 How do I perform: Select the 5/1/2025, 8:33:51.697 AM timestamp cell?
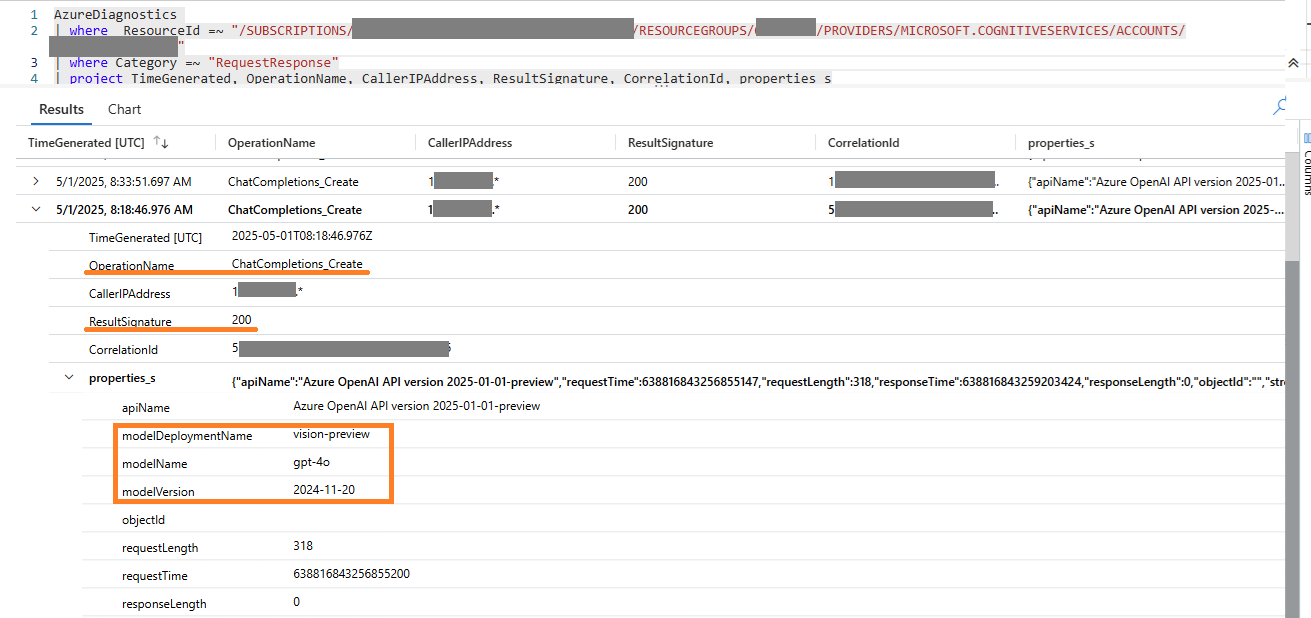coord(125,182)
